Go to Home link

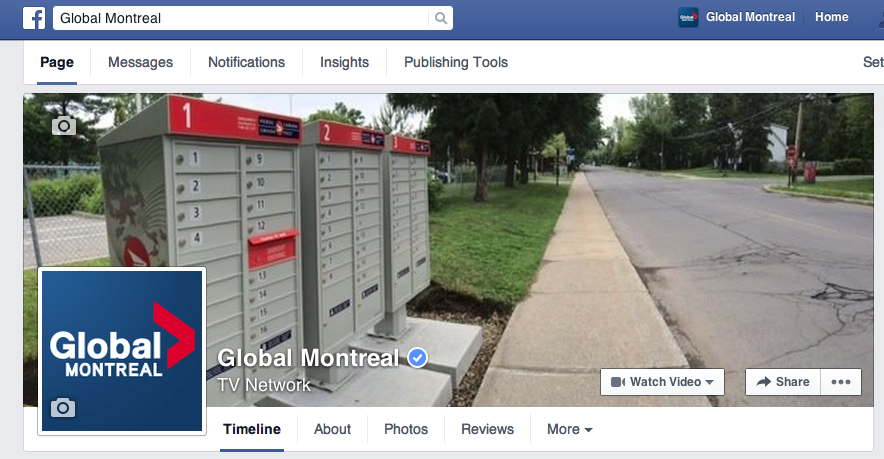(x=832, y=17)
